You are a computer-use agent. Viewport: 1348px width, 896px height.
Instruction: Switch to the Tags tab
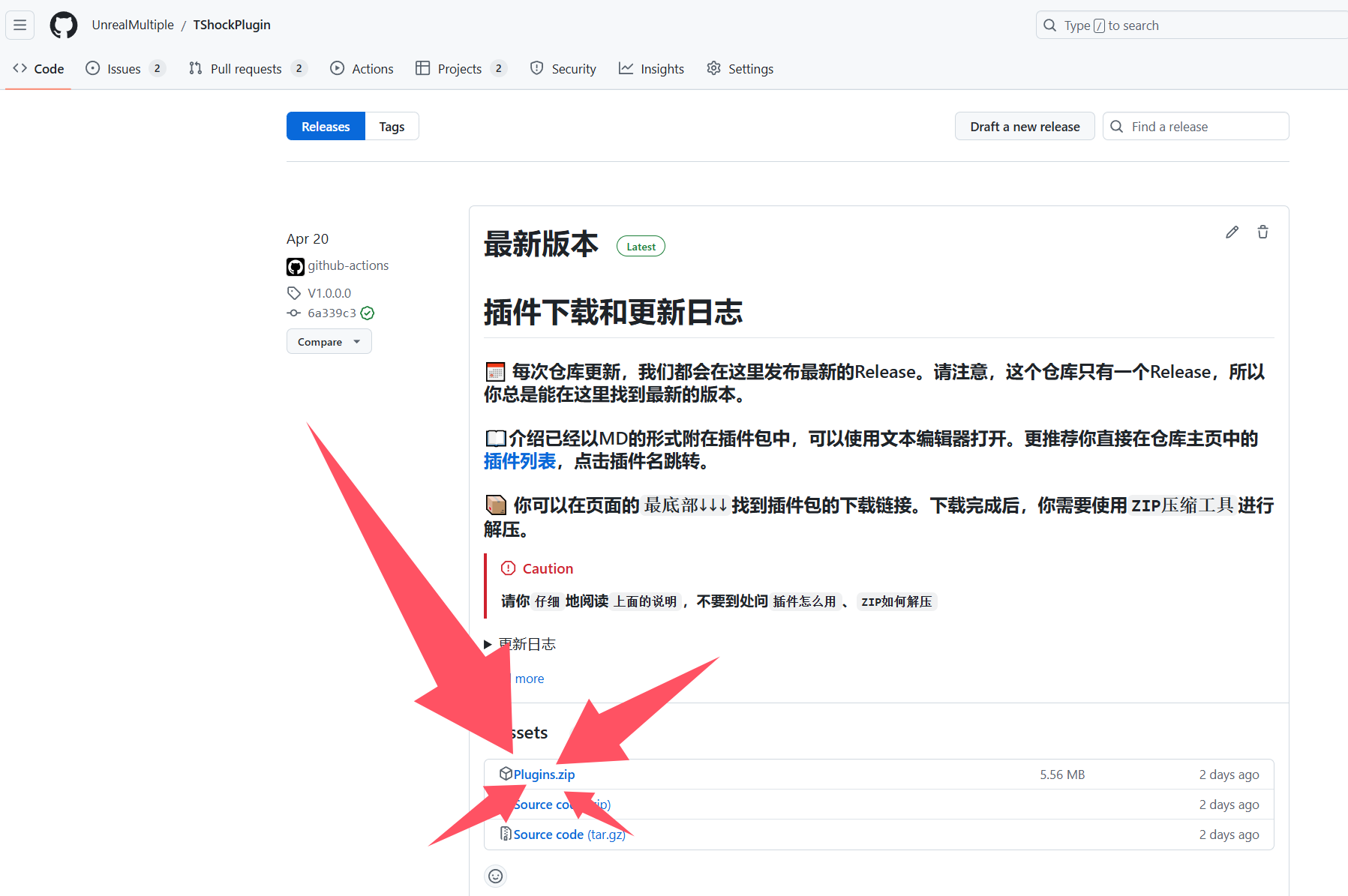tap(392, 127)
